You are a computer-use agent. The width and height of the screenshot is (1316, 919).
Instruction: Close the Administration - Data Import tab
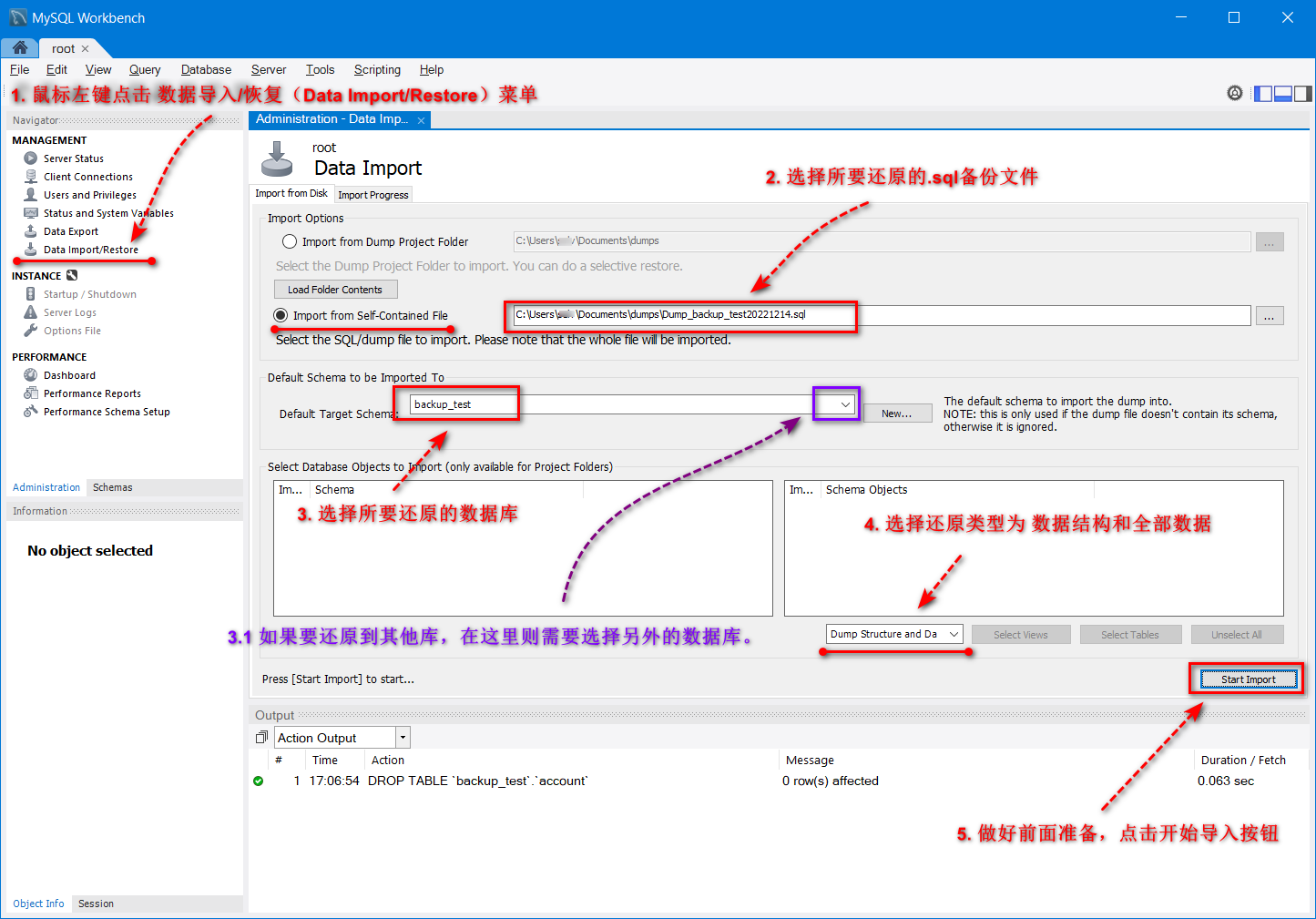421,120
